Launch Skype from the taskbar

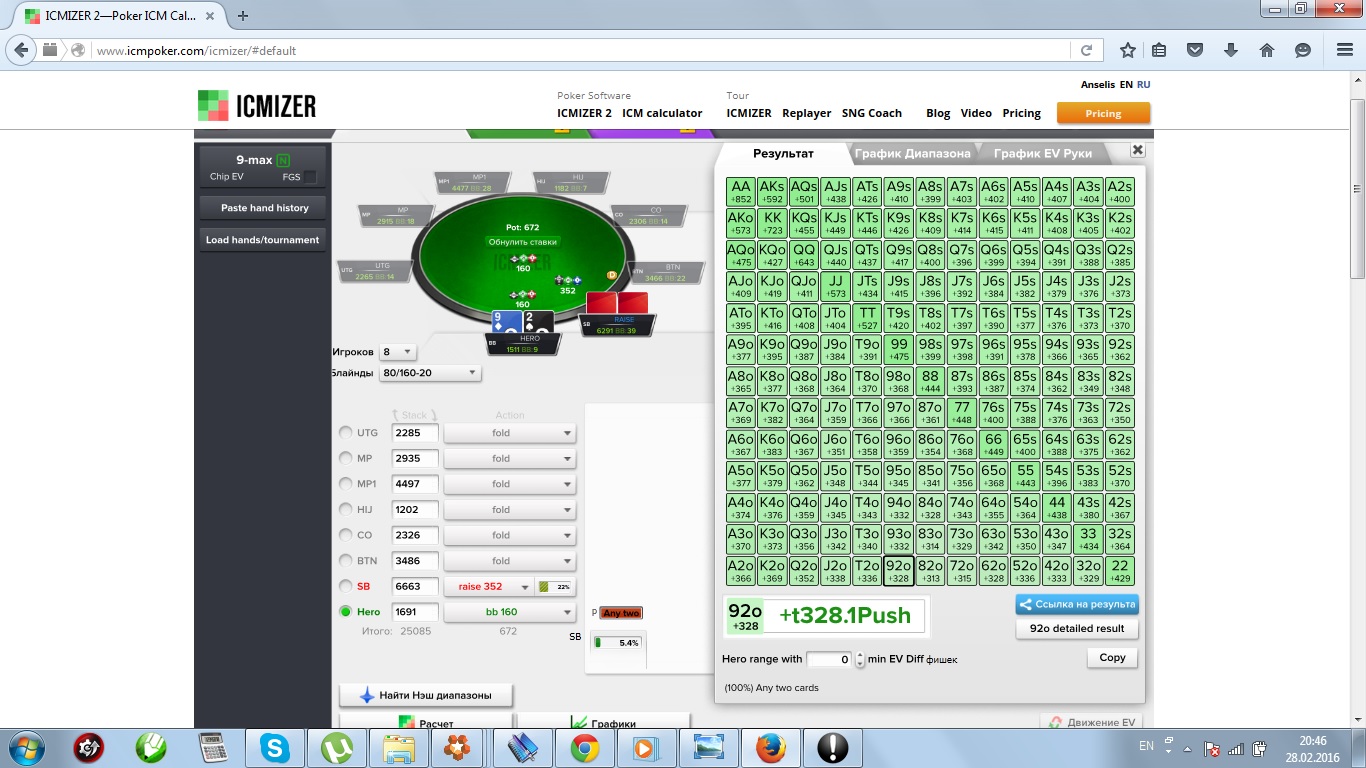coord(275,748)
